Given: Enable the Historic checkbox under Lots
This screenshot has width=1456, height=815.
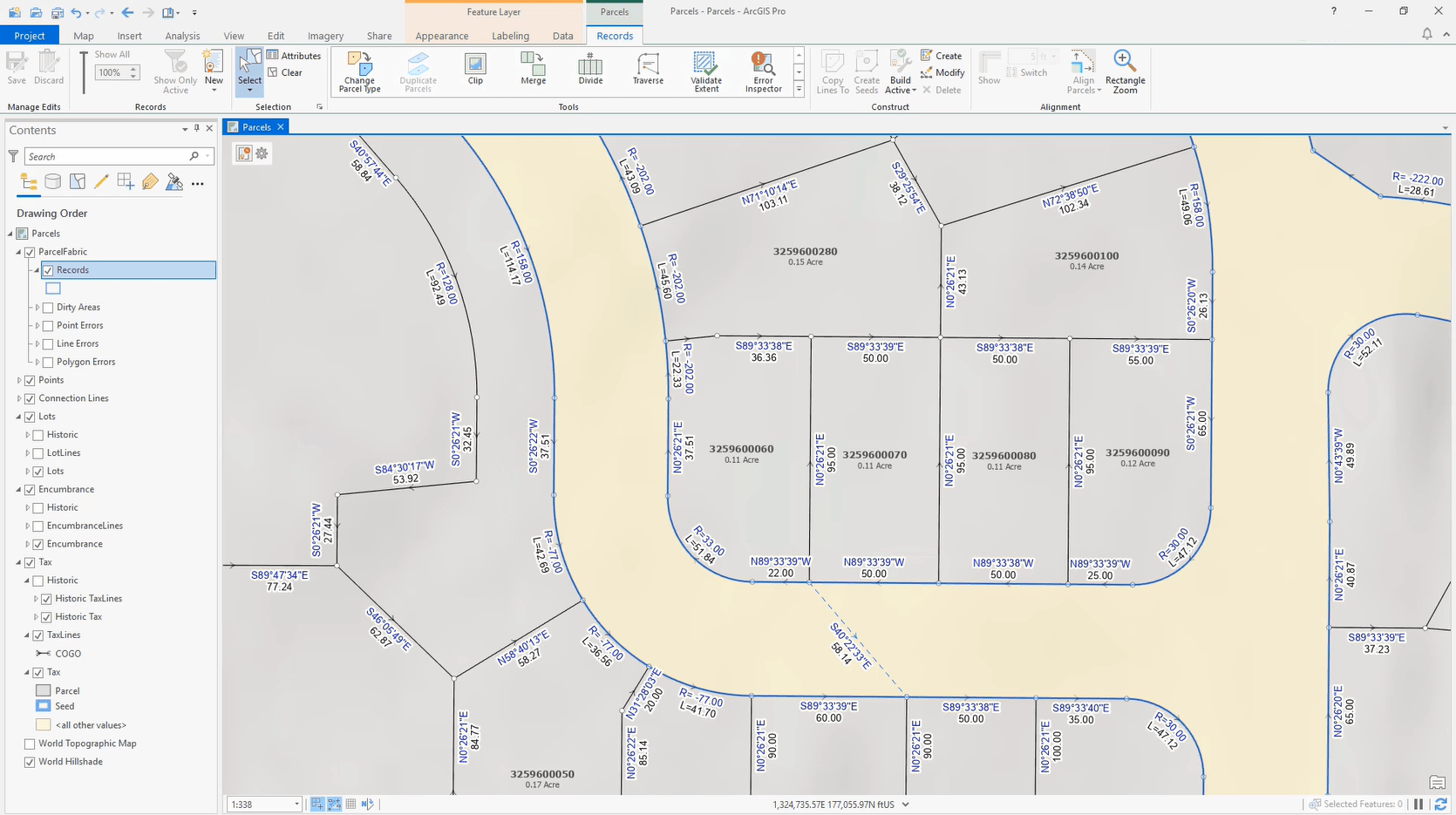Looking at the screenshot, I should click(x=38, y=434).
